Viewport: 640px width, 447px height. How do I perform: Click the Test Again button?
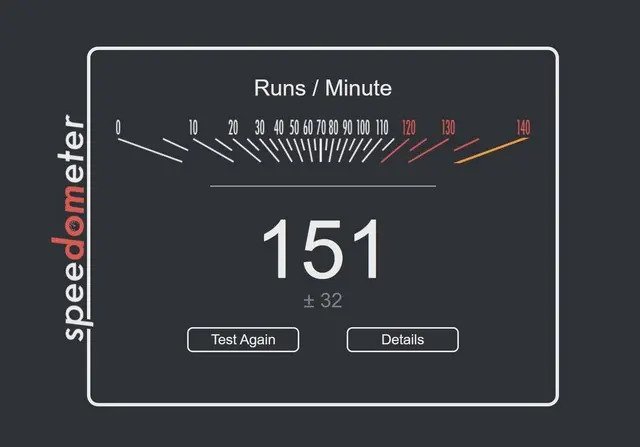click(243, 340)
